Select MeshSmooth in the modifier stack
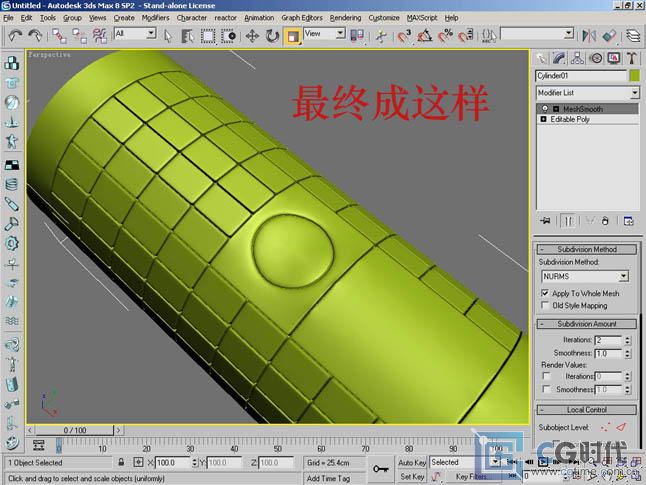Image resolution: width=646 pixels, height=485 pixels. (583, 109)
